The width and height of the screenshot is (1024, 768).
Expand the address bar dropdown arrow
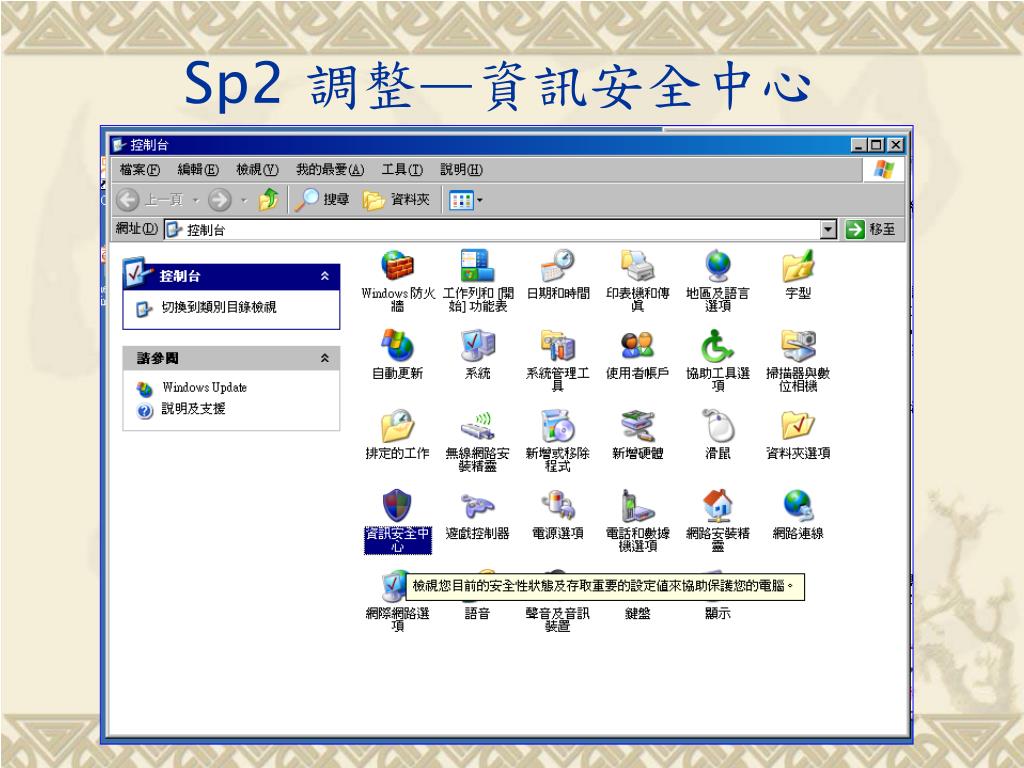point(828,229)
